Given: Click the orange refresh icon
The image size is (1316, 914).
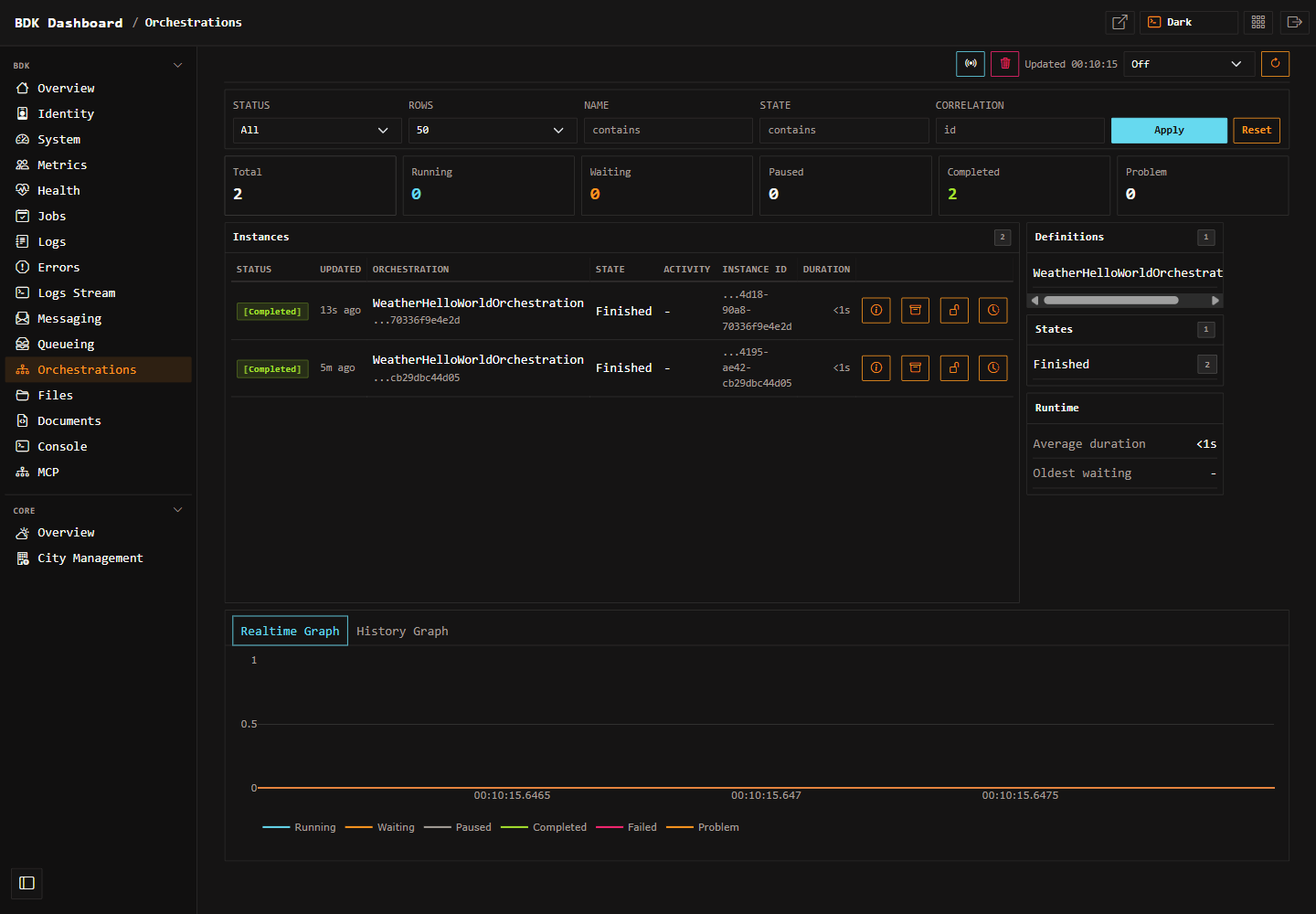Looking at the screenshot, I should (x=1275, y=64).
